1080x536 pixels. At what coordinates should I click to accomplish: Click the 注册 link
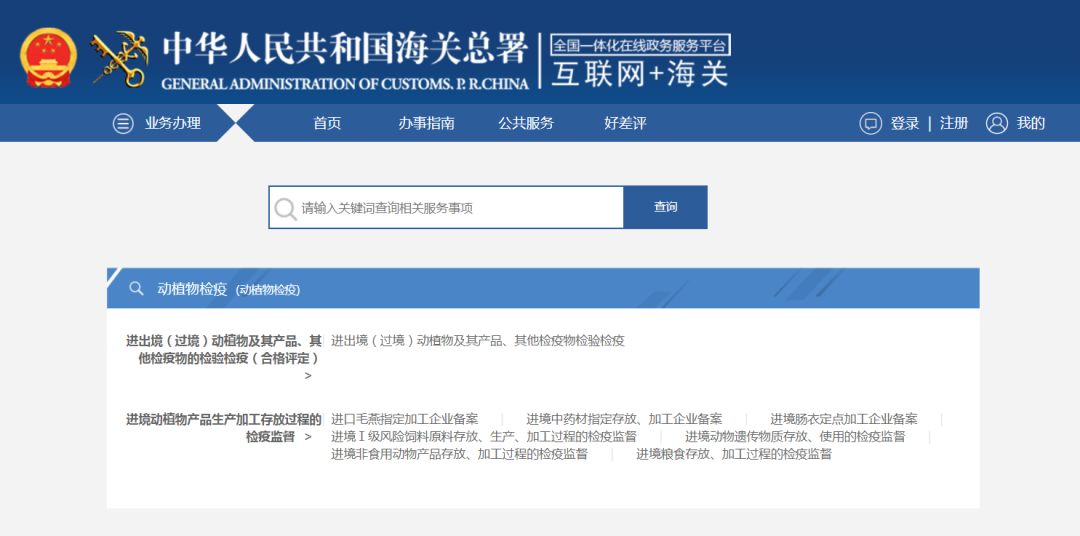[954, 124]
